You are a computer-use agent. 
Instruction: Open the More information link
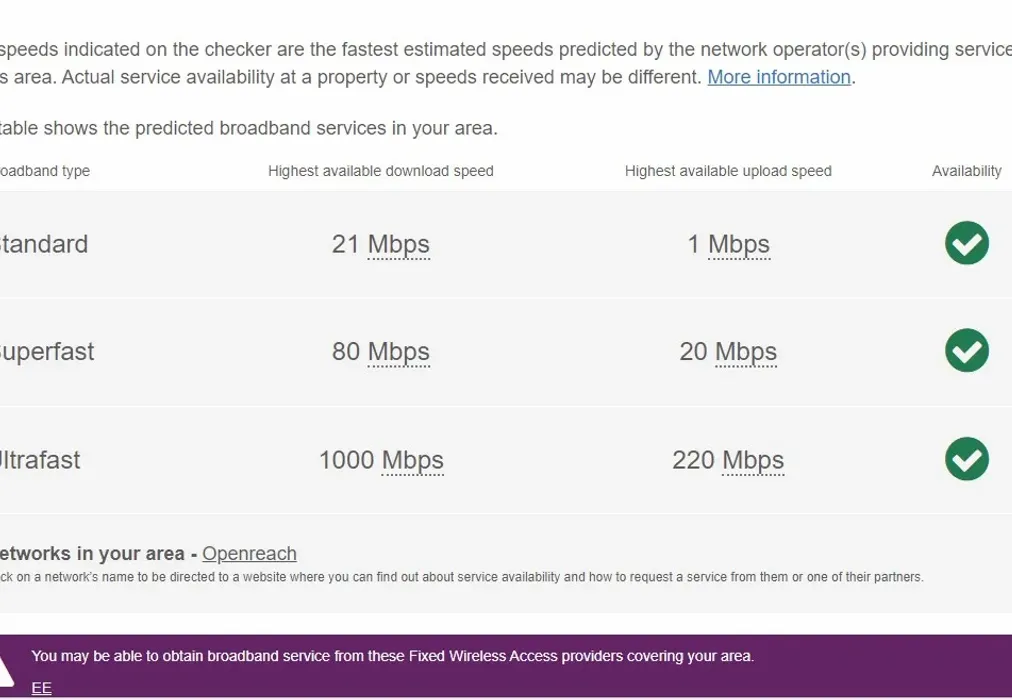point(779,77)
